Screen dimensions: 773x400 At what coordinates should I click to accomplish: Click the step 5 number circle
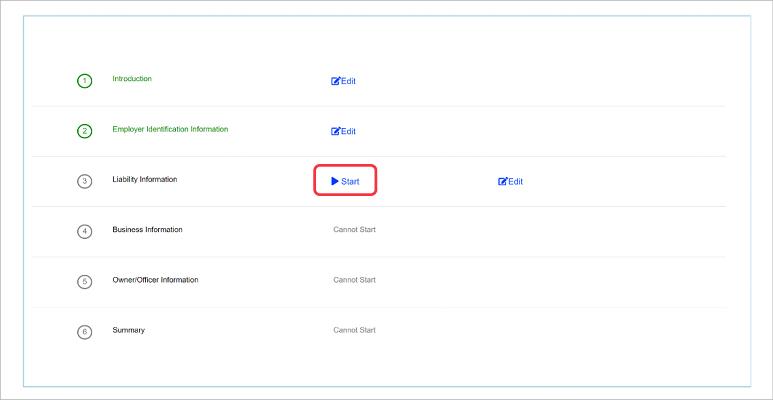tap(85, 281)
